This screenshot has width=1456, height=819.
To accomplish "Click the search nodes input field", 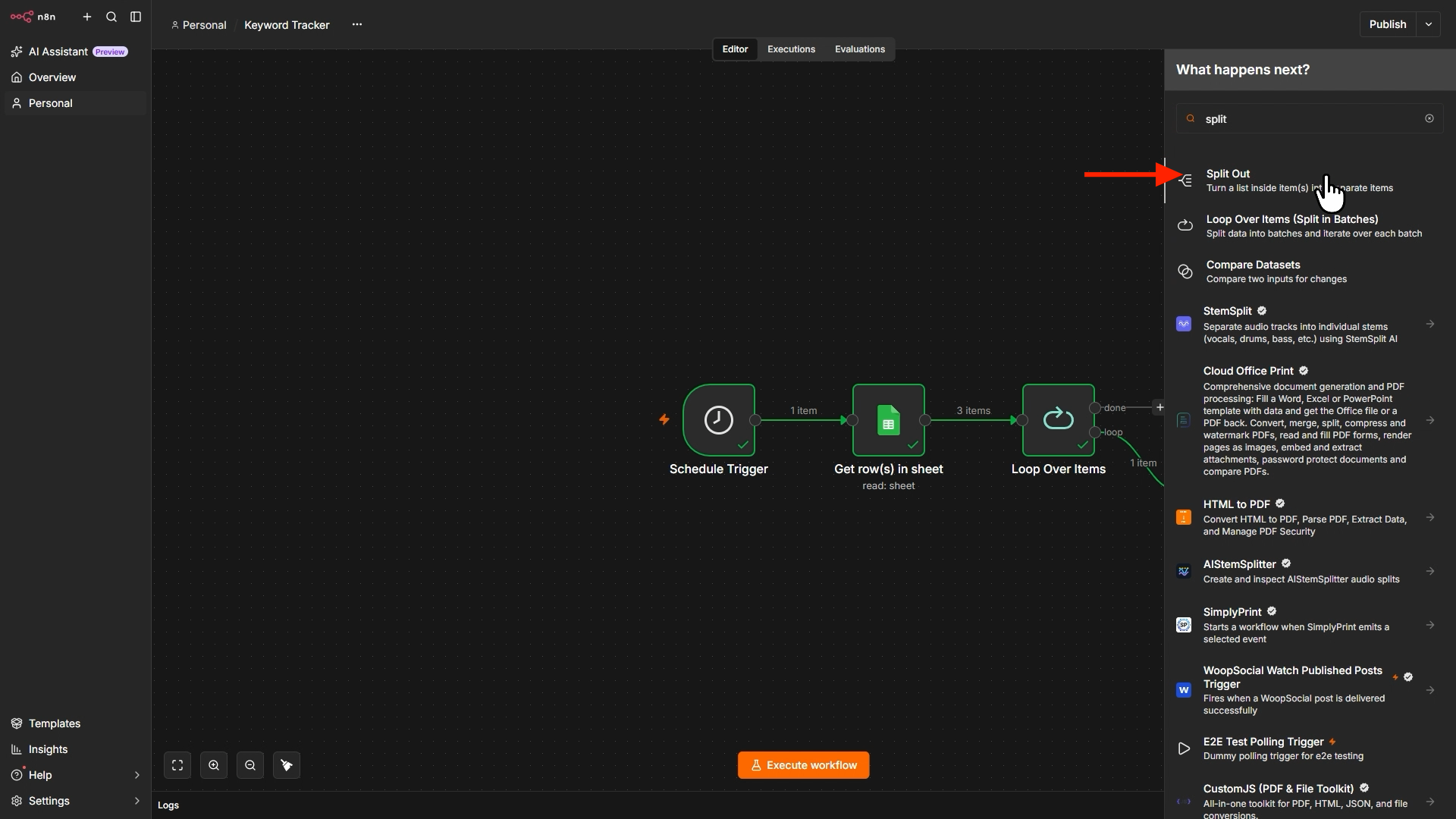I will (x=1310, y=119).
